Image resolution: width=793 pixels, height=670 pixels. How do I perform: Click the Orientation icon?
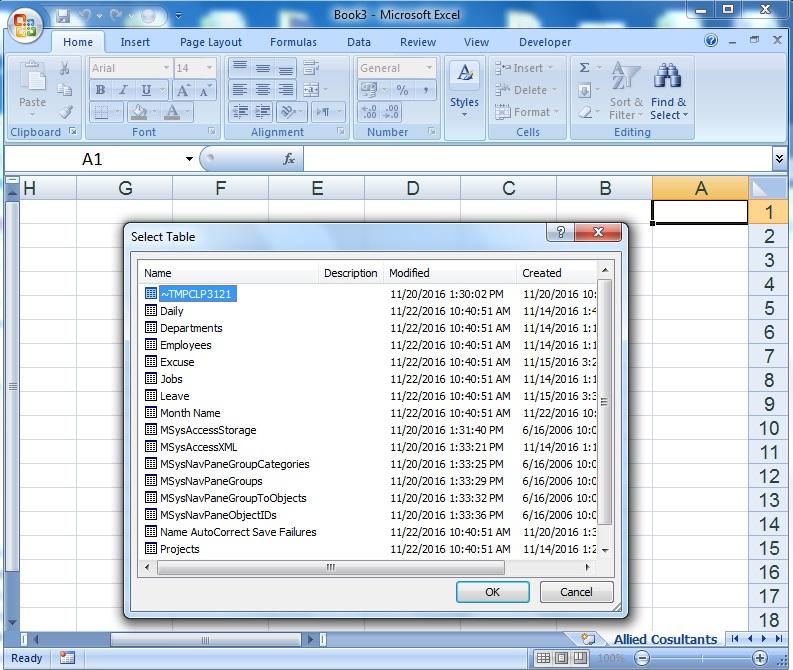287,112
